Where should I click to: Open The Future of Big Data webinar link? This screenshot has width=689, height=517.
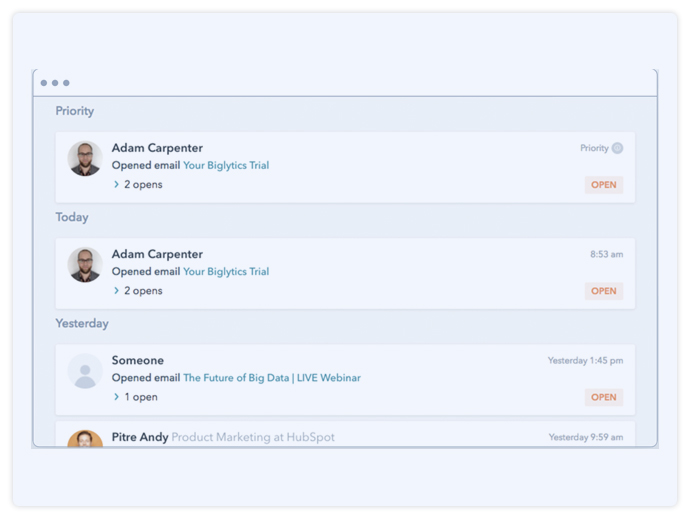[272, 378]
